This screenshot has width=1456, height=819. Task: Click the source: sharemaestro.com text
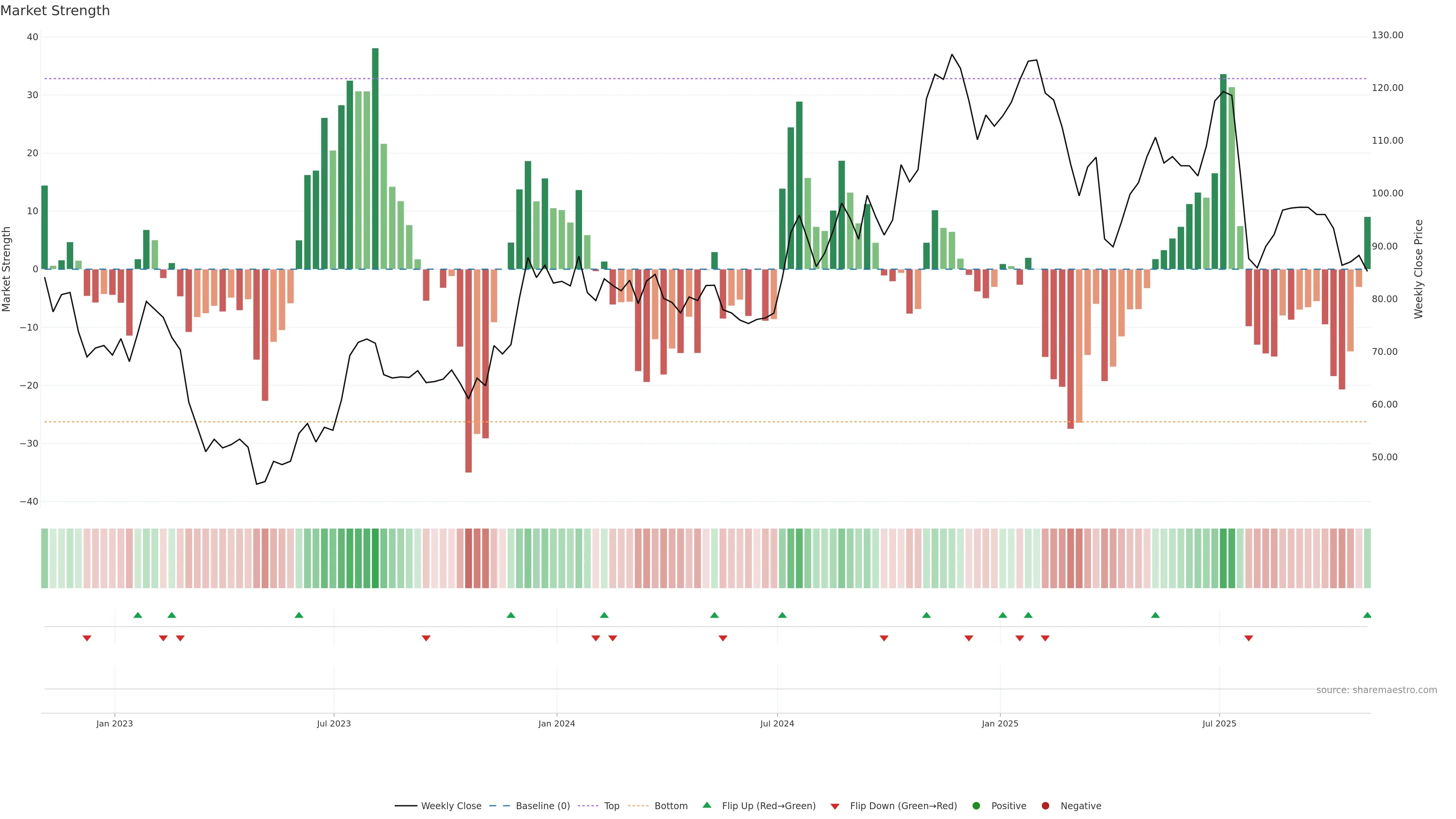(1376, 690)
